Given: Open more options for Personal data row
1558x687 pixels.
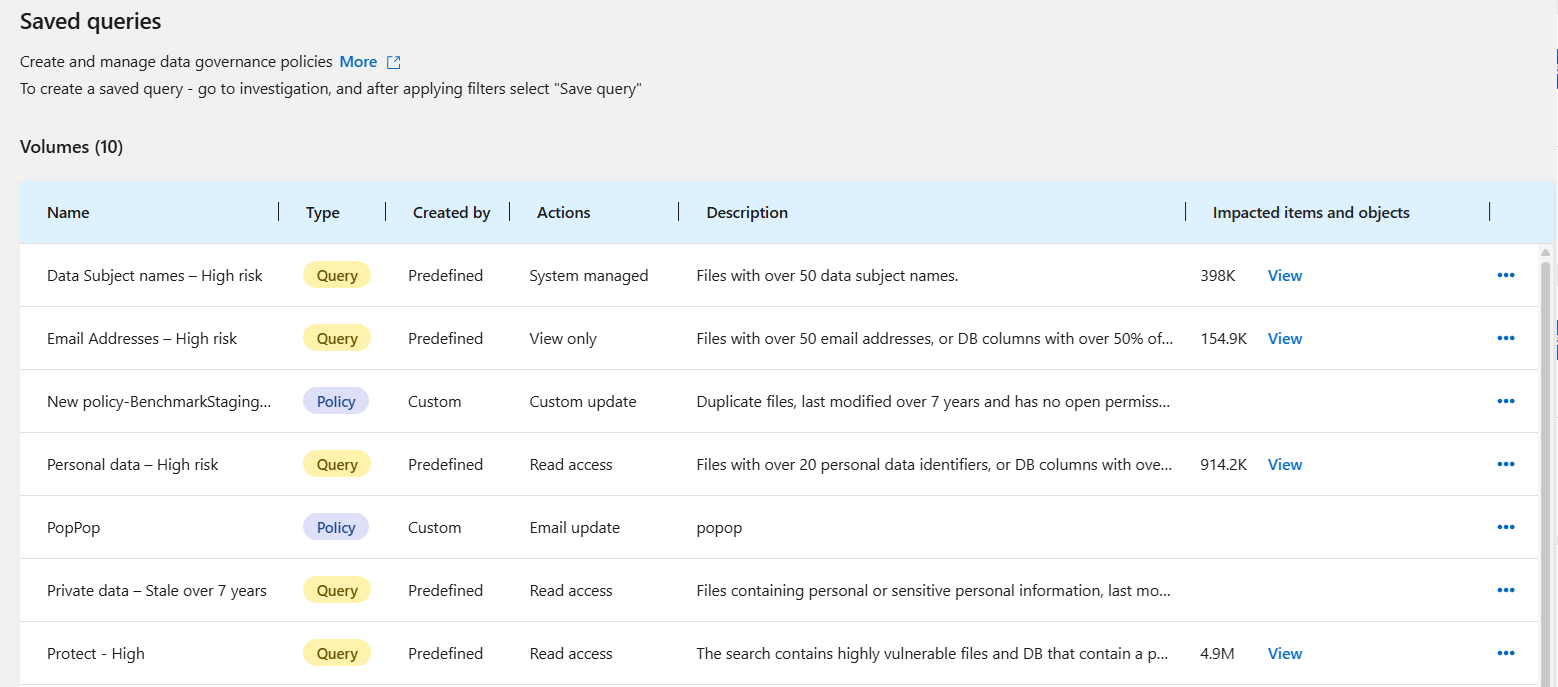Looking at the screenshot, I should click(1506, 464).
